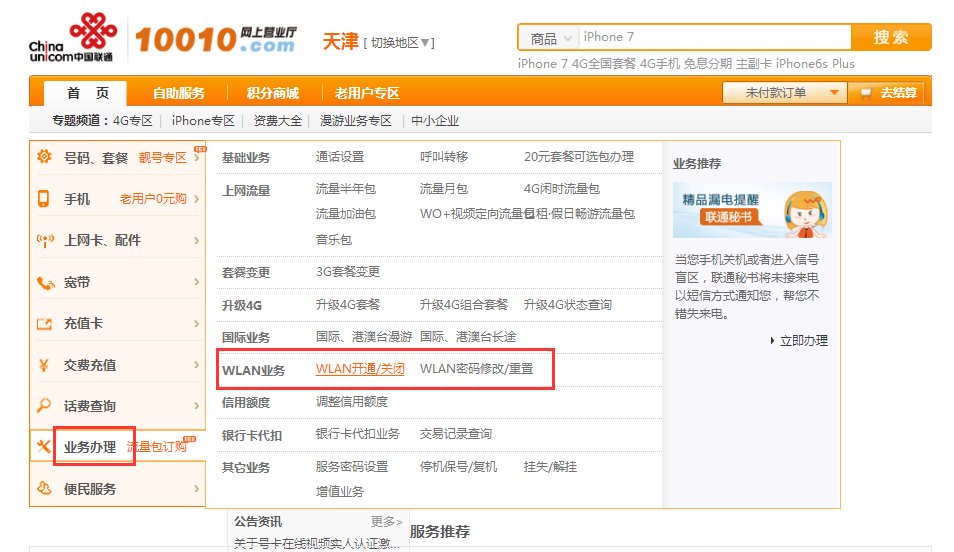954x552 pixels.
Task: Expand the 手机 row arrow
Action: [x=197, y=198]
